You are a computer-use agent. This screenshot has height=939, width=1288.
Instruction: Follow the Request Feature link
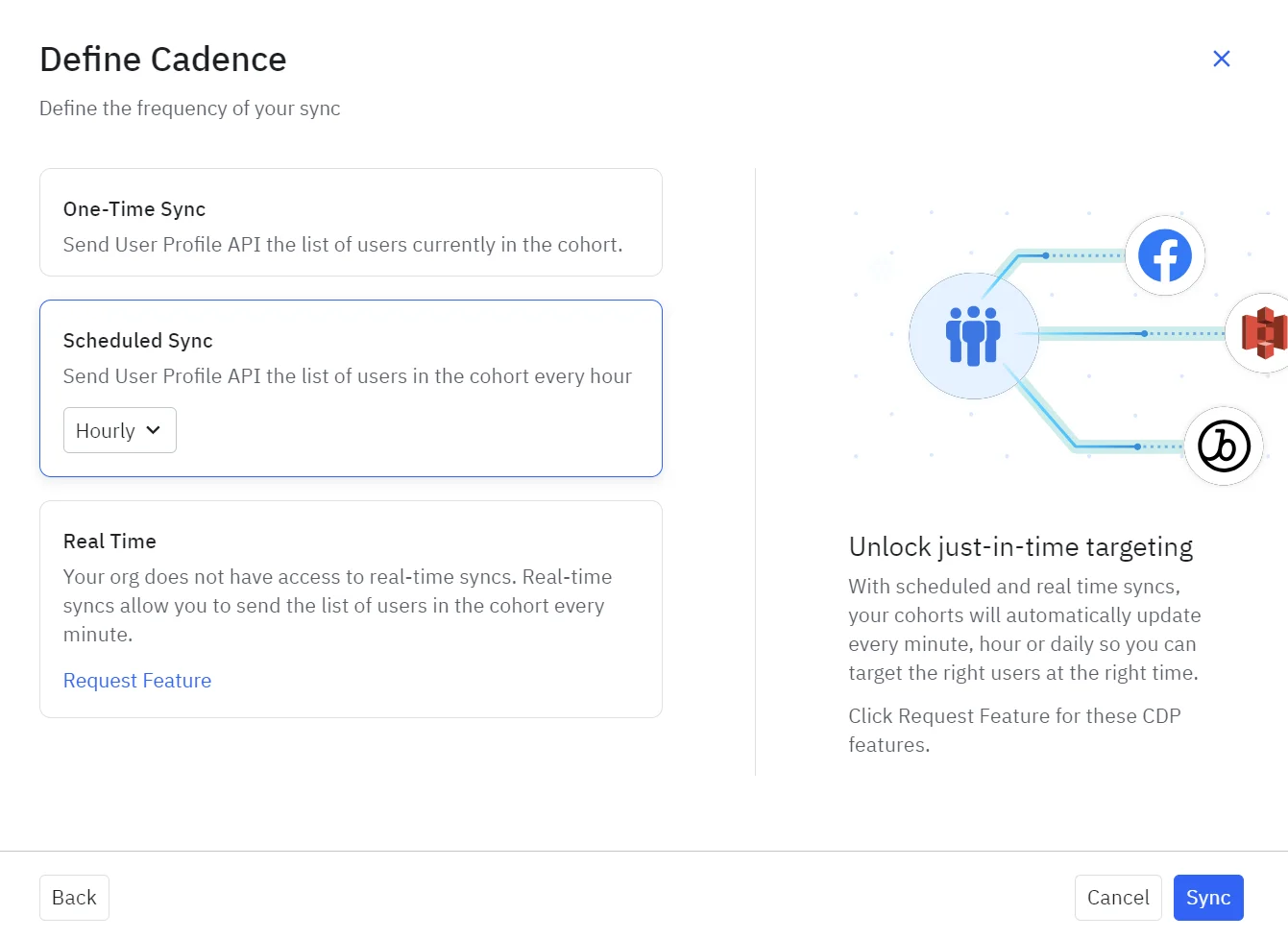coord(137,681)
